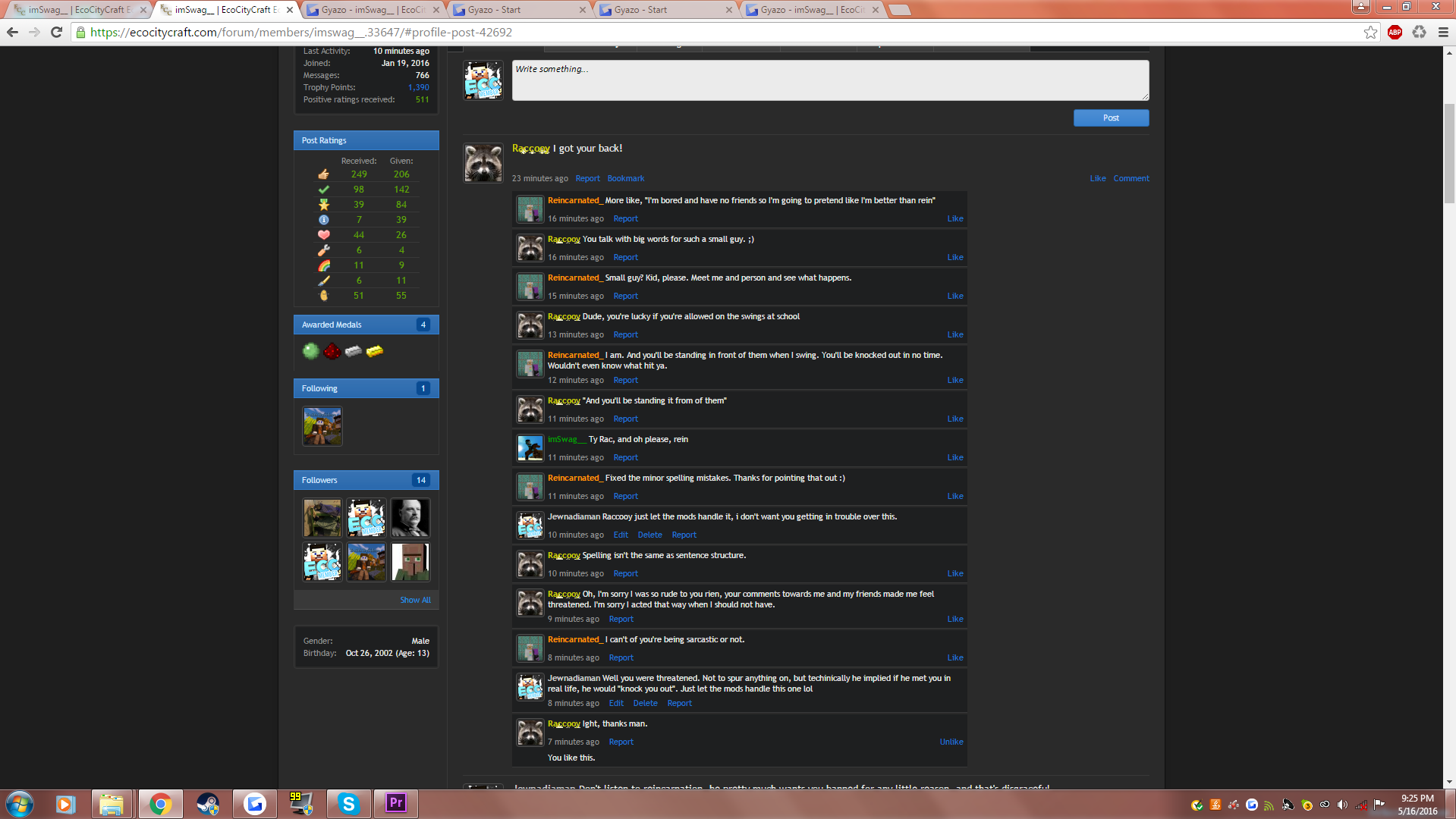Click Unlike on the 'Ight, thanks man' comment
This screenshot has width=1456, height=819.
click(951, 742)
